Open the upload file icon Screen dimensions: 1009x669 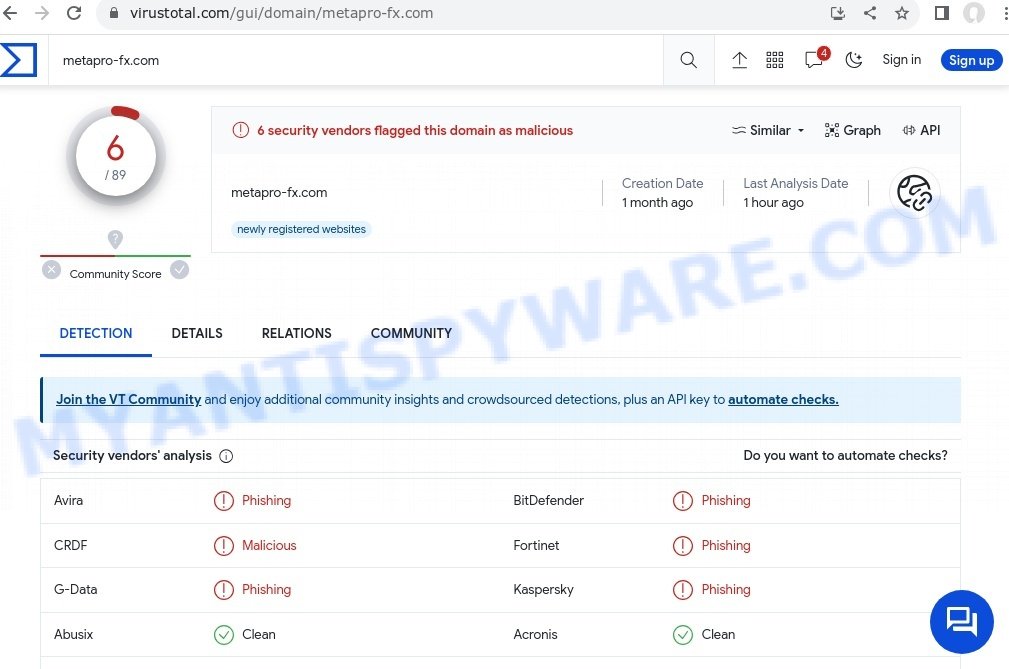[739, 60]
